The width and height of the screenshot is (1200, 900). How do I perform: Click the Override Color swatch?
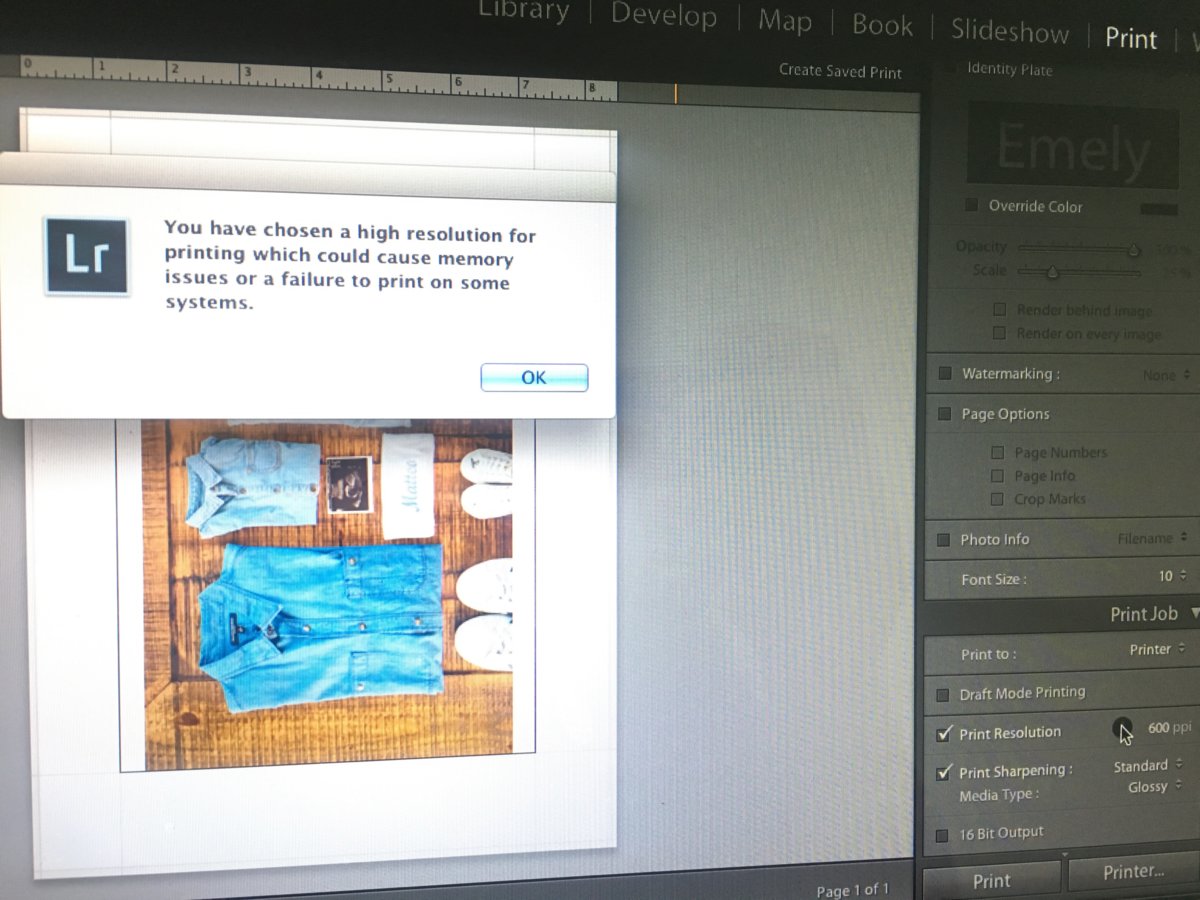(x=1159, y=209)
